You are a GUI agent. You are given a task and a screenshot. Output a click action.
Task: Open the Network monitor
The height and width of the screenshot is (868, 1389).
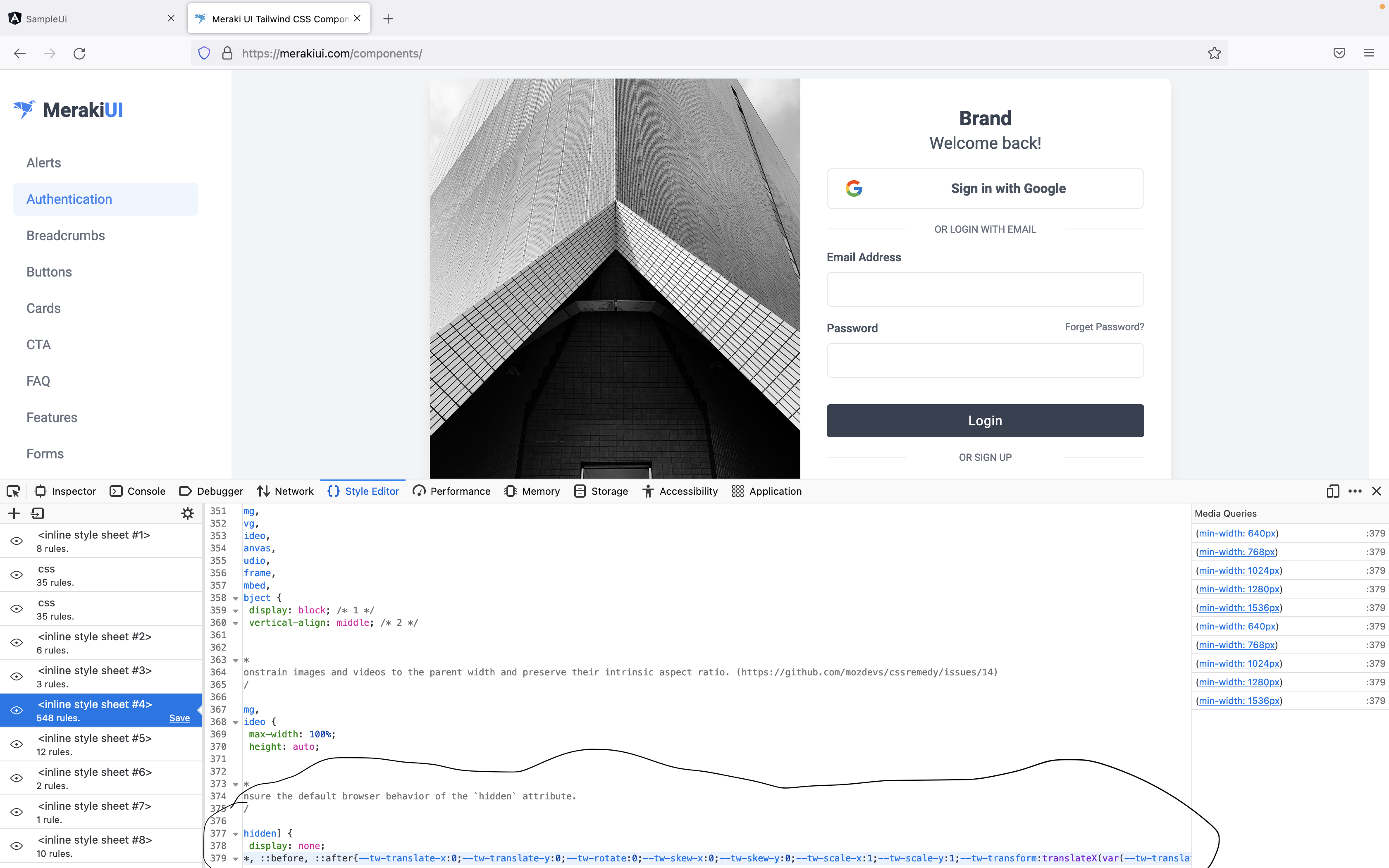[285, 491]
